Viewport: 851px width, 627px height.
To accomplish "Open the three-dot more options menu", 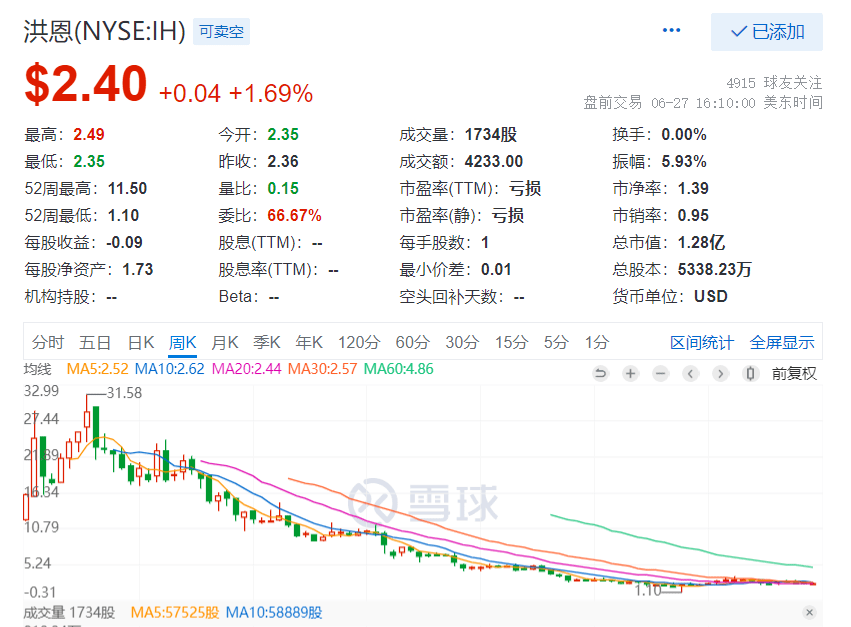I will [671, 31].
